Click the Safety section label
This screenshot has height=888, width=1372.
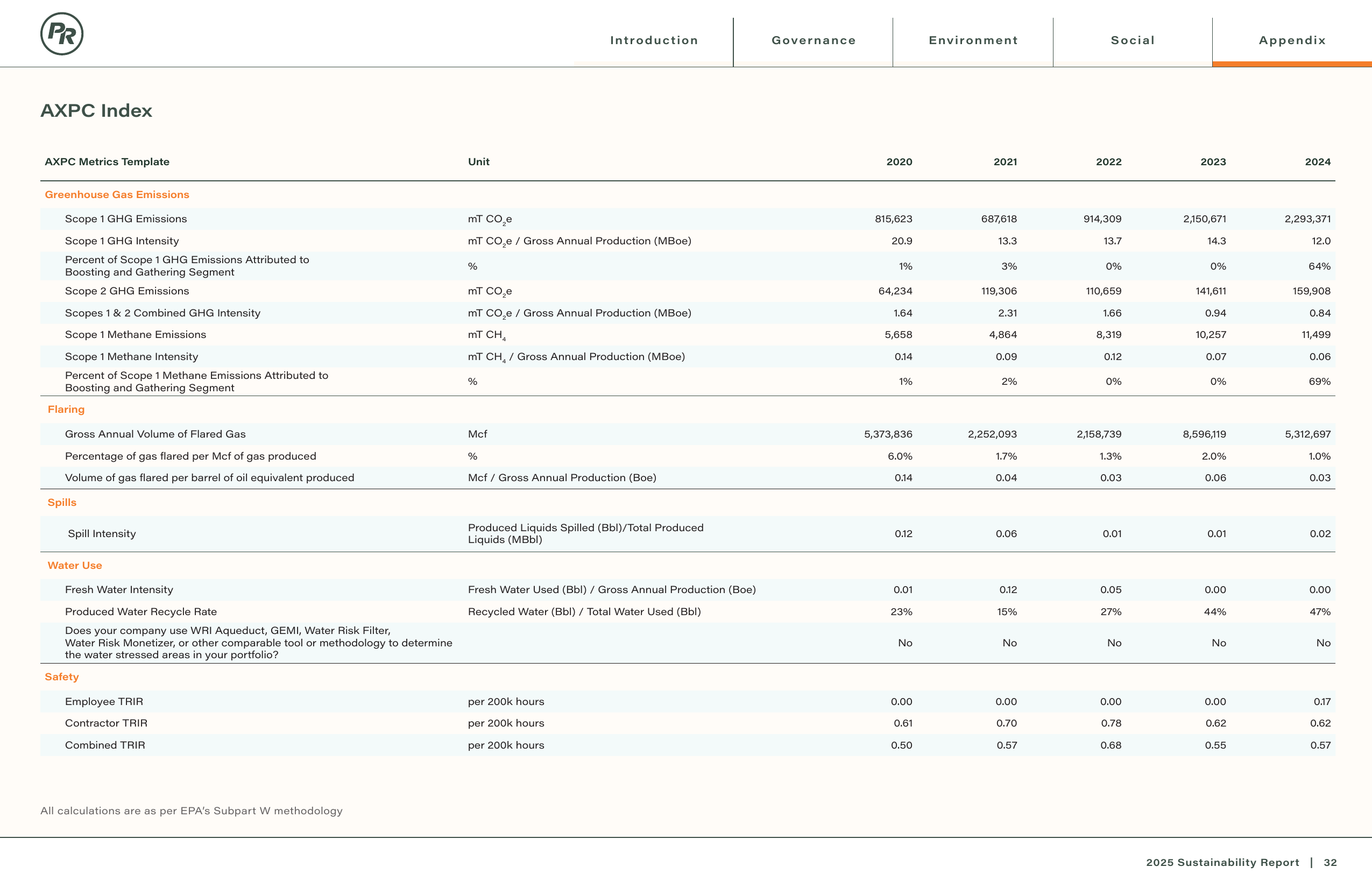[x=62, y=677]
